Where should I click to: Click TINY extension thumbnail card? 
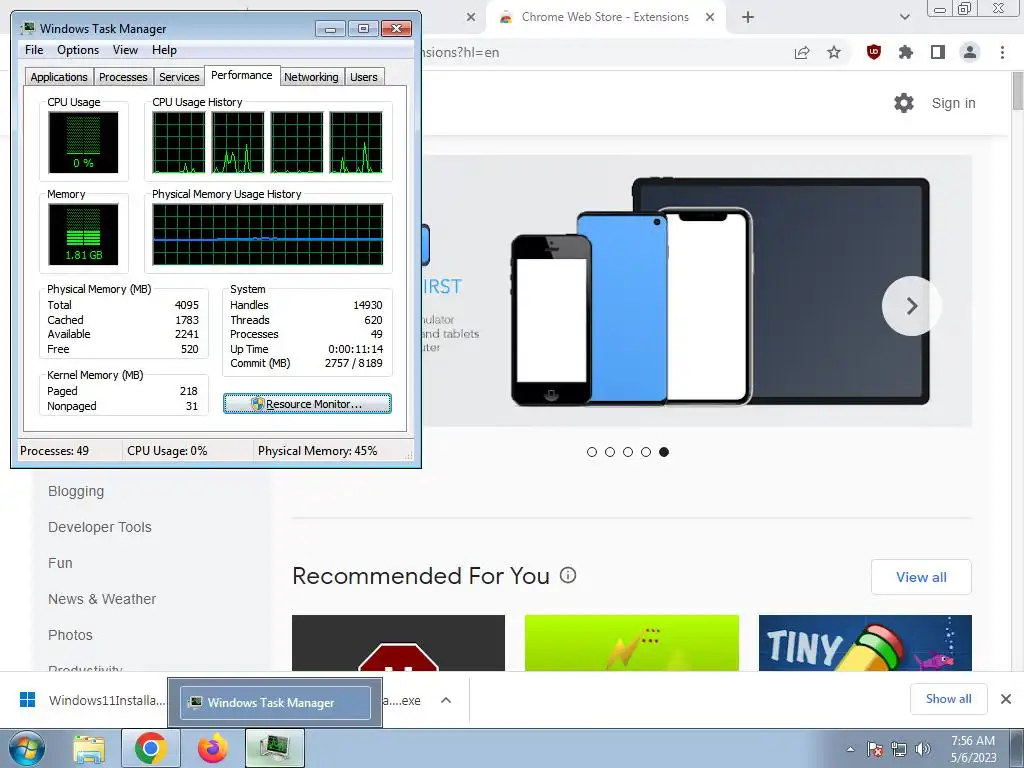coord(865,643)
